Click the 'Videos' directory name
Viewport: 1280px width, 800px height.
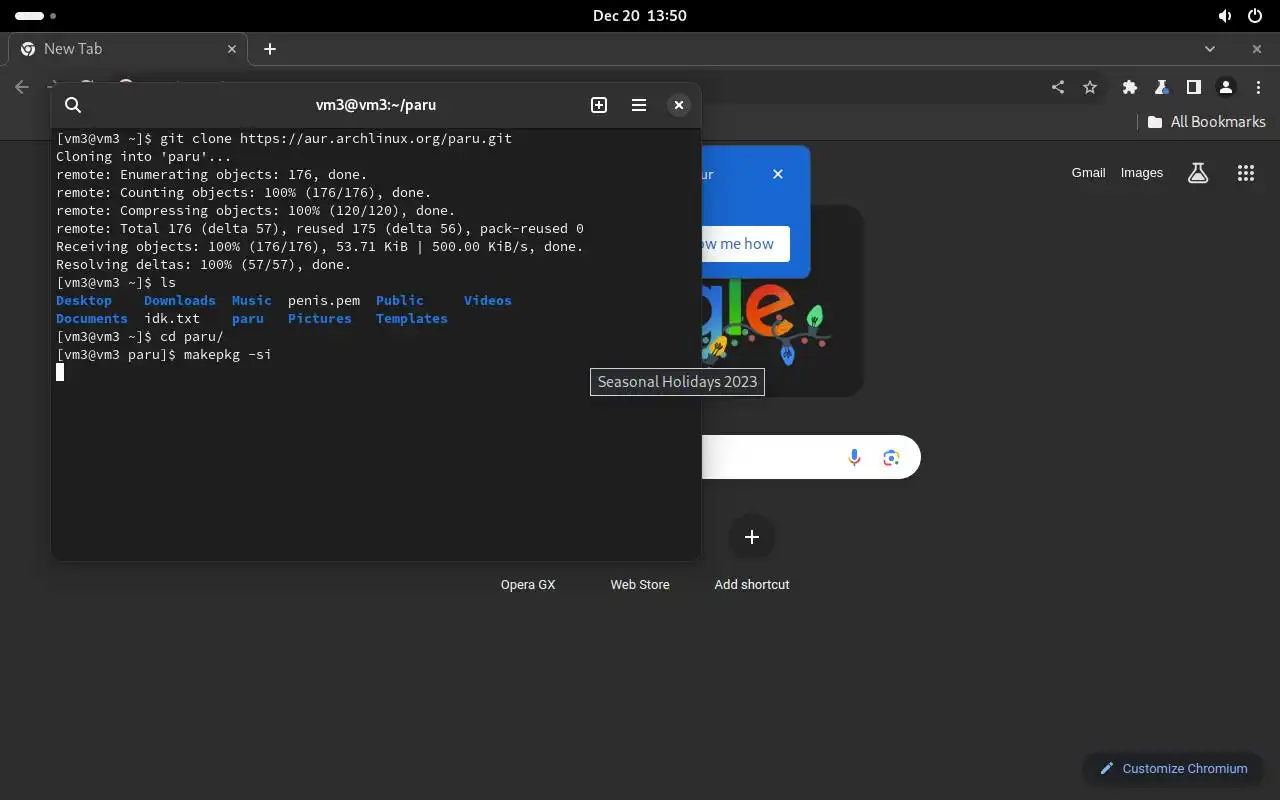tap(488, 301)
